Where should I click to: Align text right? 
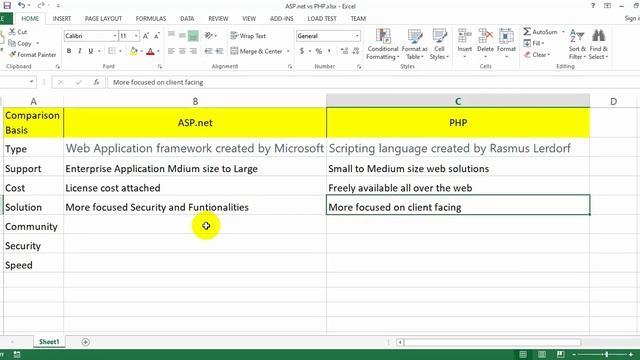(x=193, y=51)
